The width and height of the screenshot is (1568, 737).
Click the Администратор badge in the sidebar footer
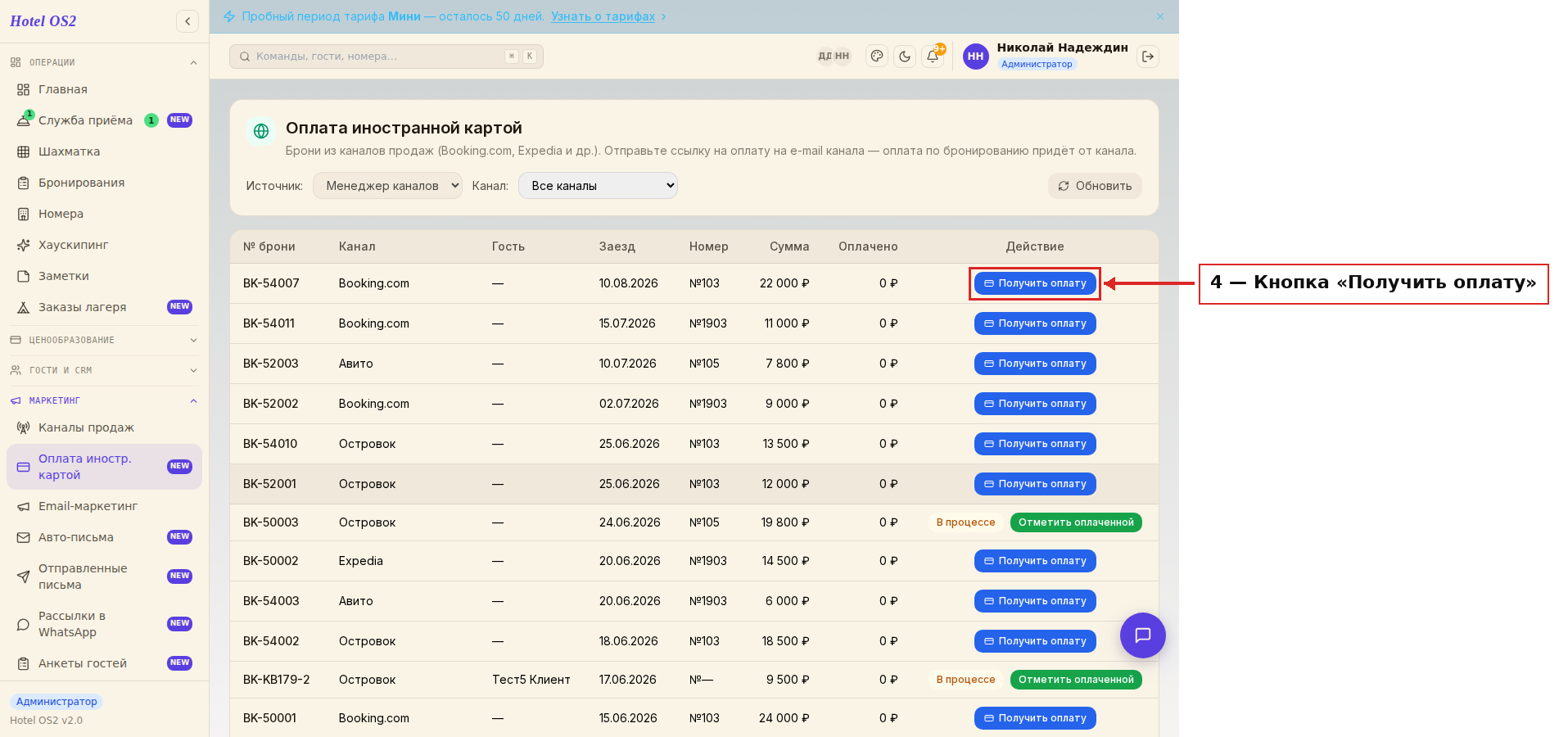[56, 702]
